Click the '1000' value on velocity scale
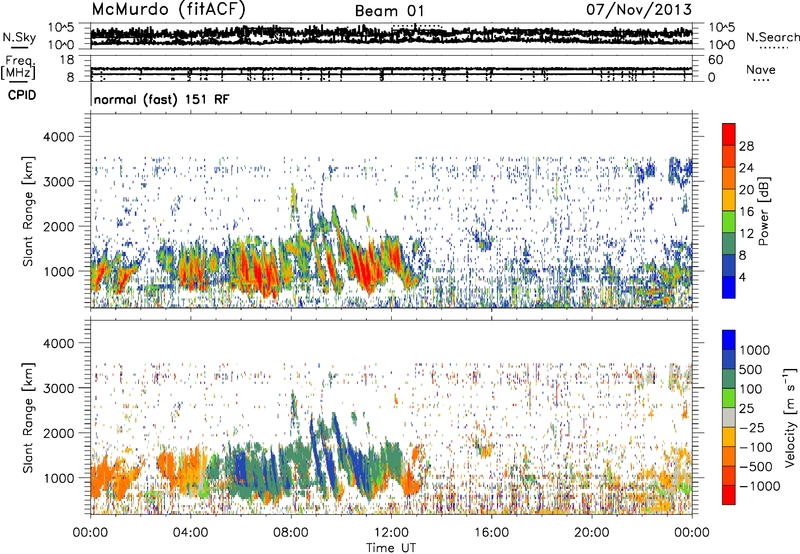Image resolution: width=800 pixels, height=554 pixels. pyautogui.click(x=755, y=350)
